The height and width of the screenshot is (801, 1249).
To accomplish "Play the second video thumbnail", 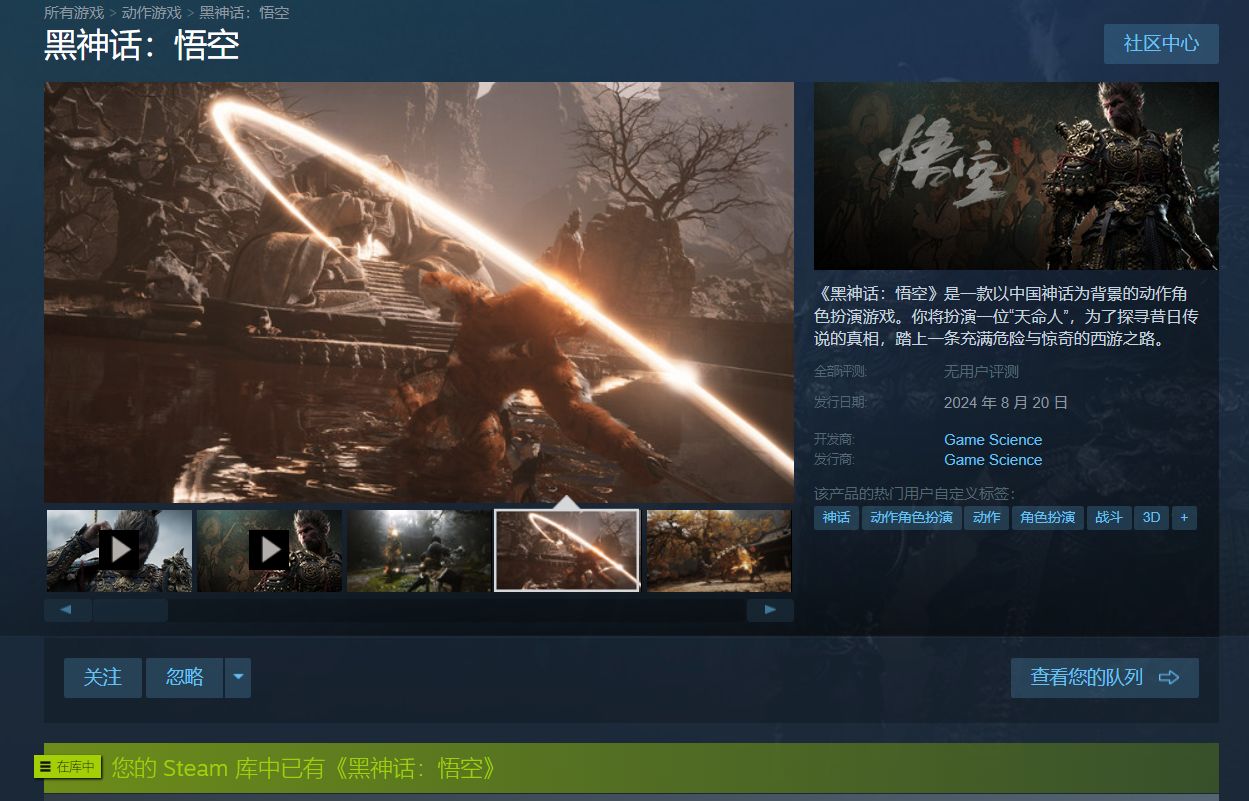I will pos(269,550).
